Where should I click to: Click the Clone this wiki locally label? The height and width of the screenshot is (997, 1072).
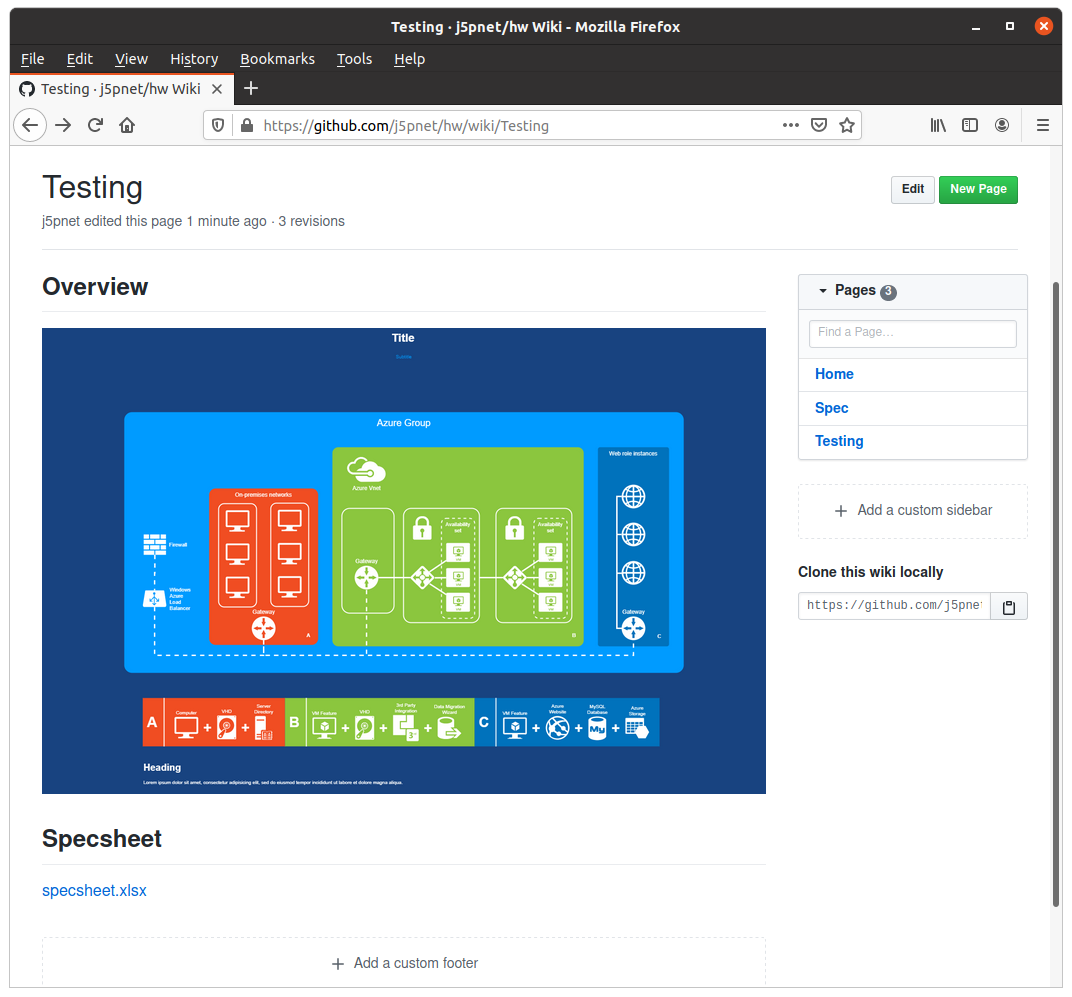[x=870, y=572]
